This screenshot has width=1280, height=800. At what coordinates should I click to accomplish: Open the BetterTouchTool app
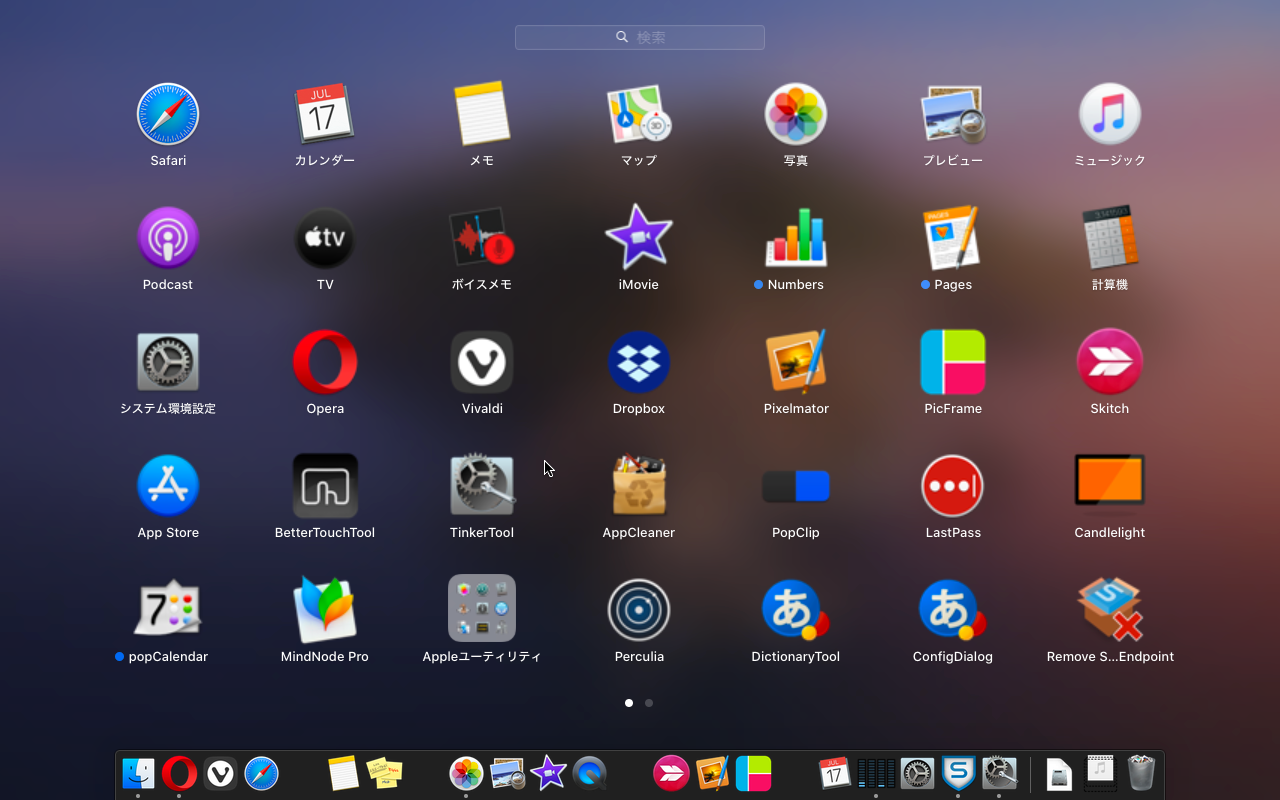325,486
